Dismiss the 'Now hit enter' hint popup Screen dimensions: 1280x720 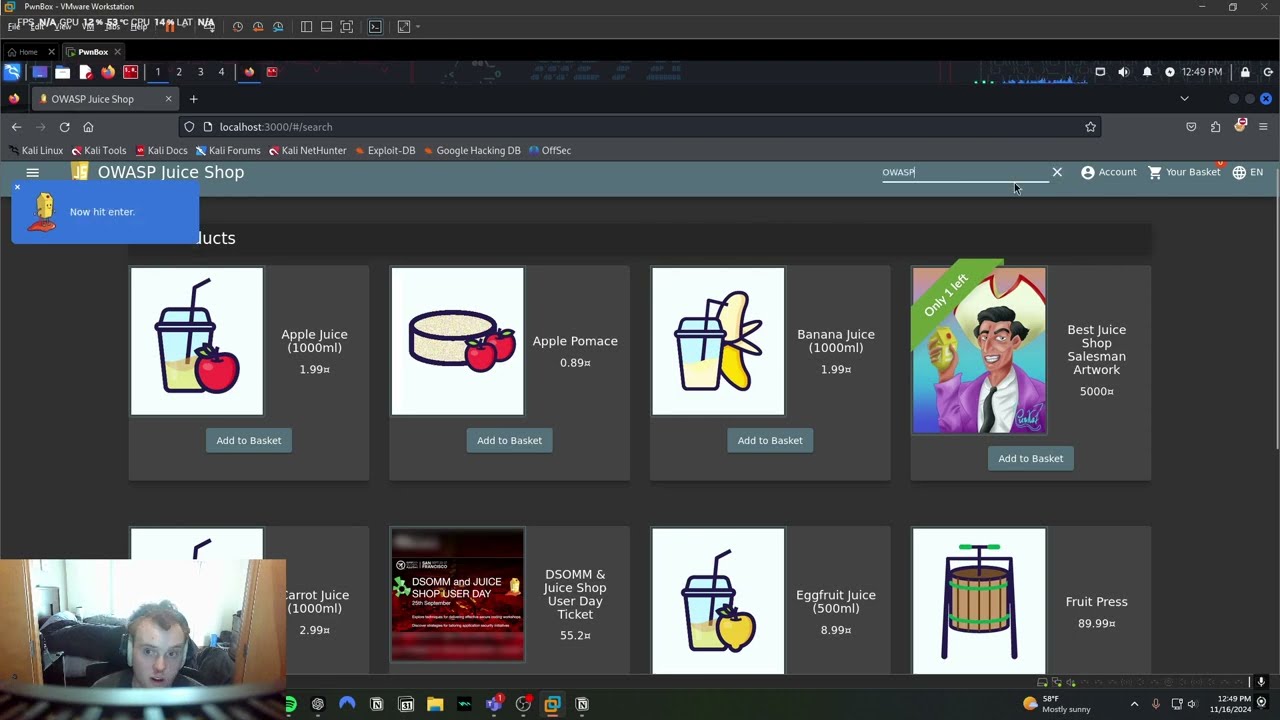[x=17, y=187]
